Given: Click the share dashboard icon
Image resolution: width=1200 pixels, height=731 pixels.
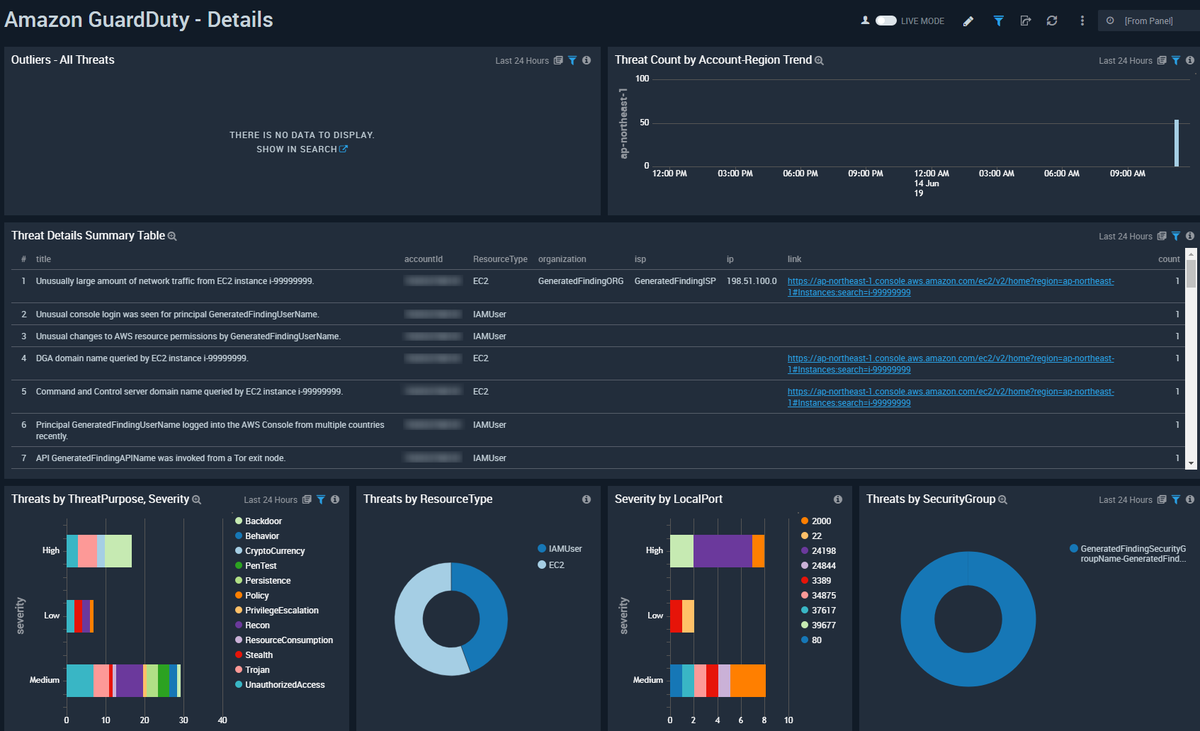Looking at the screenshot, I should 1025,21.
